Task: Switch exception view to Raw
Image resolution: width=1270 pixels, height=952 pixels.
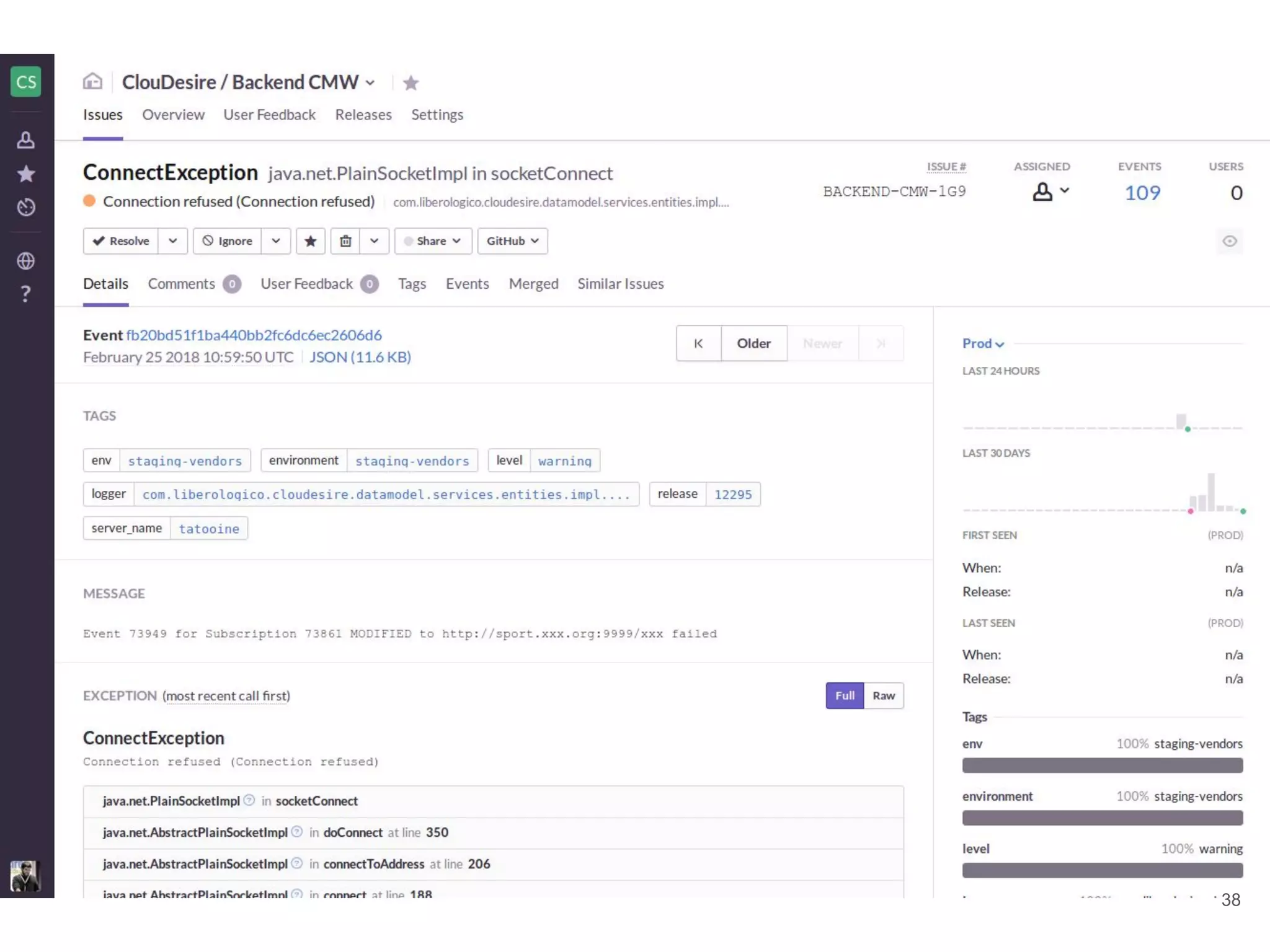Action: (883, 695)
